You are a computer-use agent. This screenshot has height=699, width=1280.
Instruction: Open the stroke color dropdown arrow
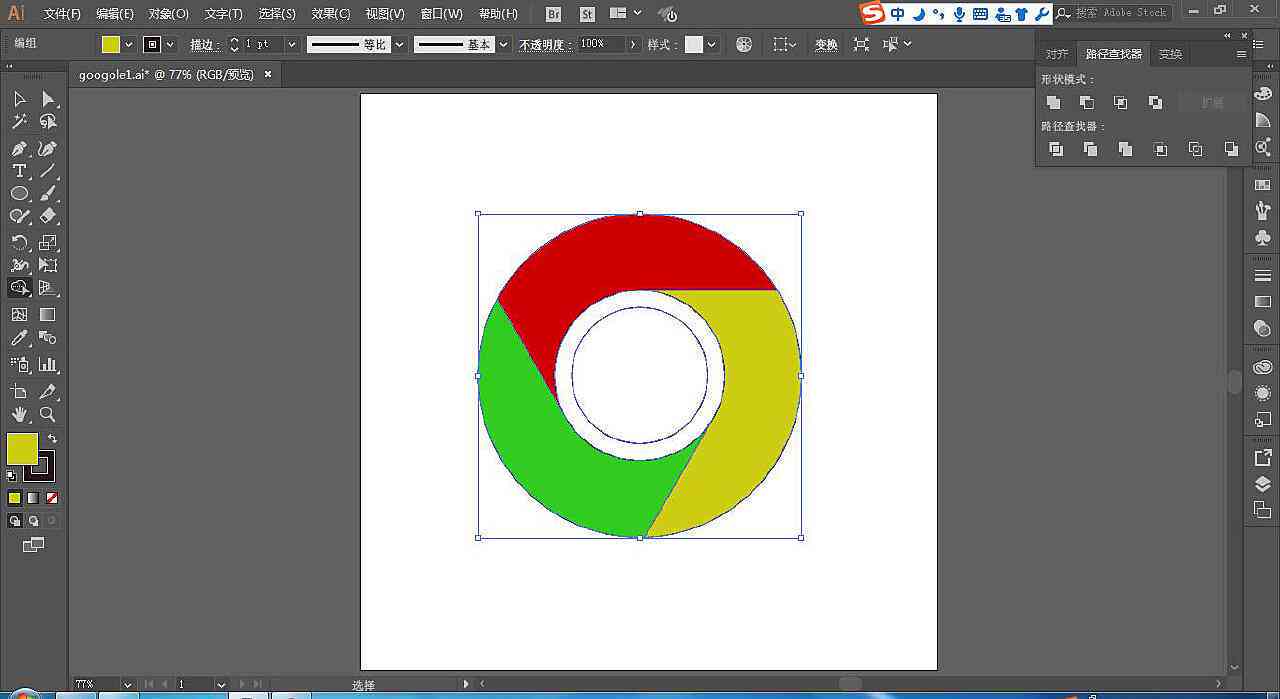170,44
